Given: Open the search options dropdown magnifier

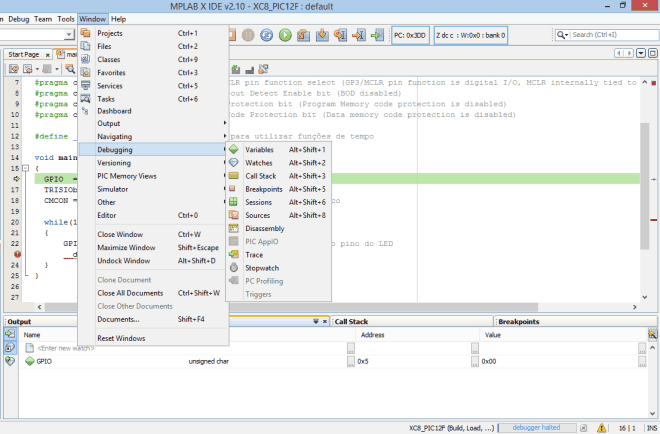Looking at the screenshot, I should tap(562, 35).
